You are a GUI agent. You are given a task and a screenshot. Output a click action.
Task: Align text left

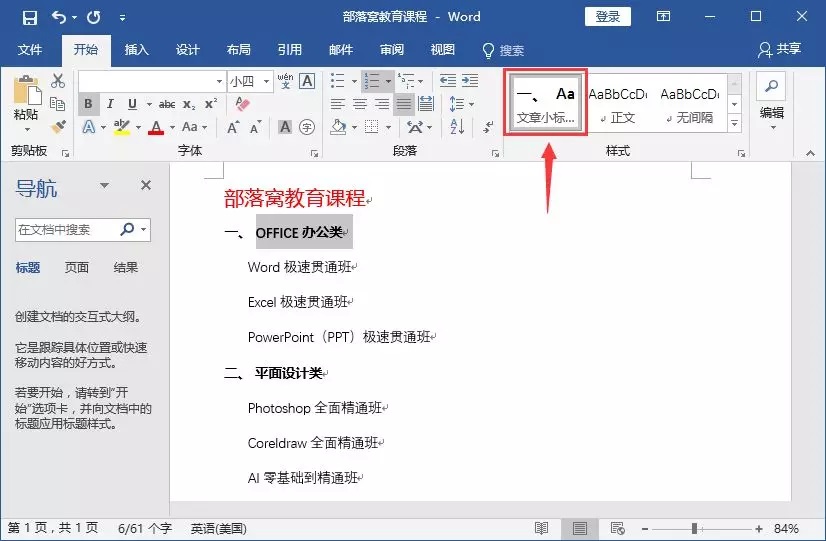coord(338,104)
